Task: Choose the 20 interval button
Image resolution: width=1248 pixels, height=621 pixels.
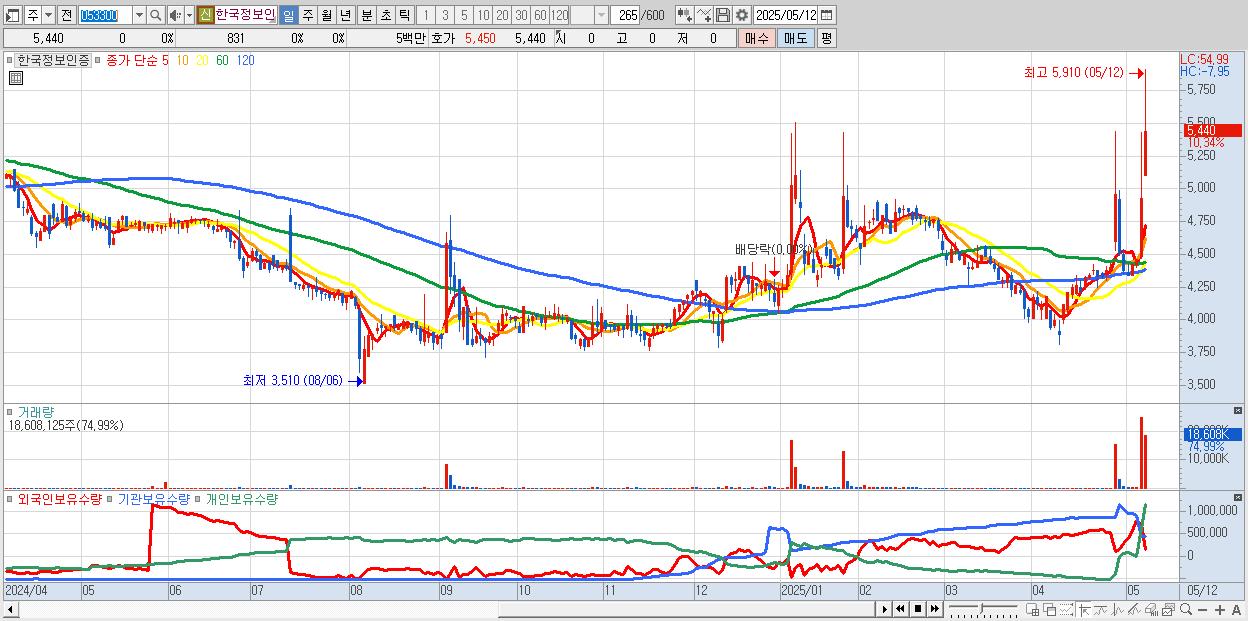Action: click(502, 15)
